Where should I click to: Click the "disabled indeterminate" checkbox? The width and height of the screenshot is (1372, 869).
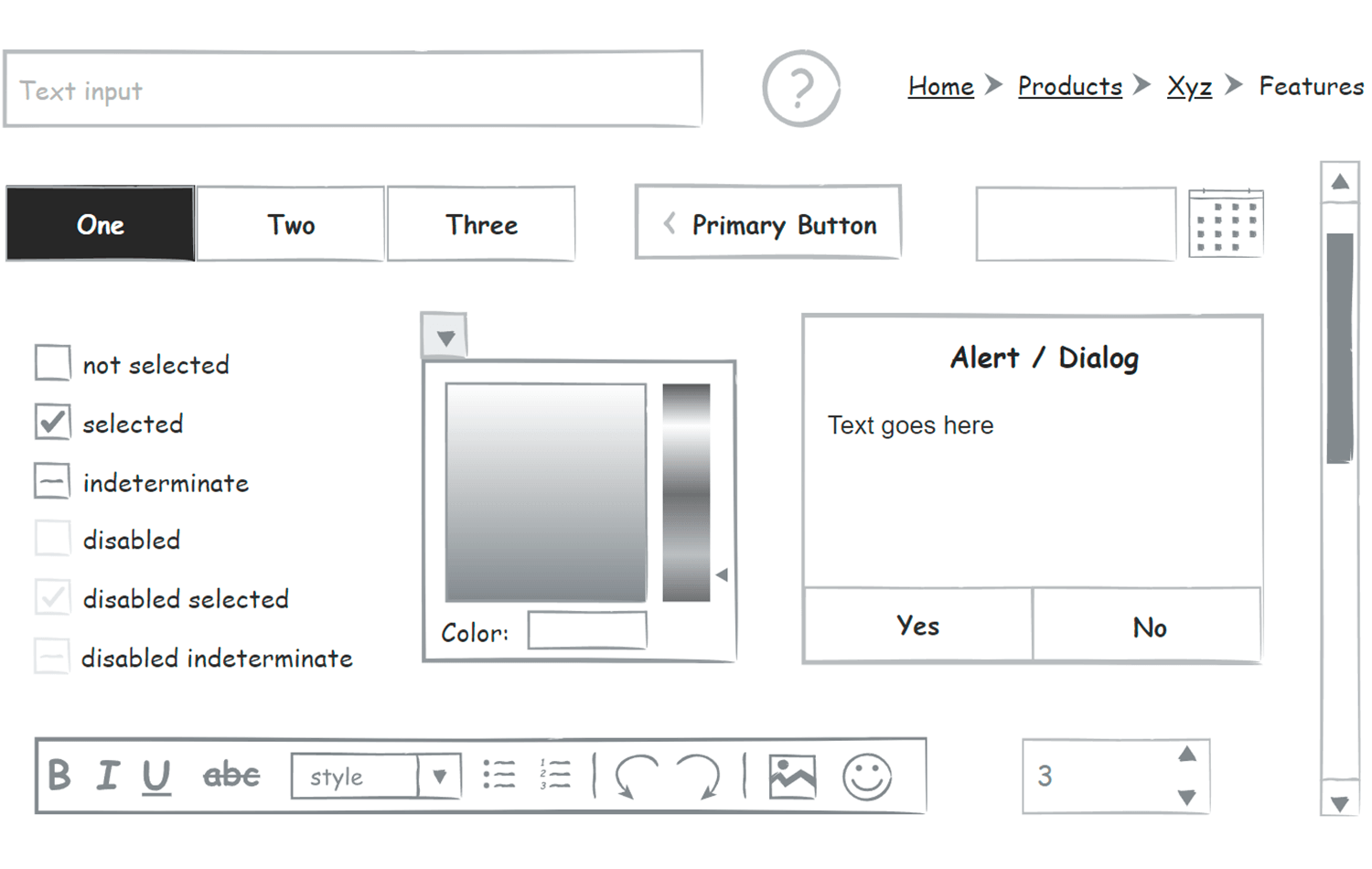(x=52, y=656)
